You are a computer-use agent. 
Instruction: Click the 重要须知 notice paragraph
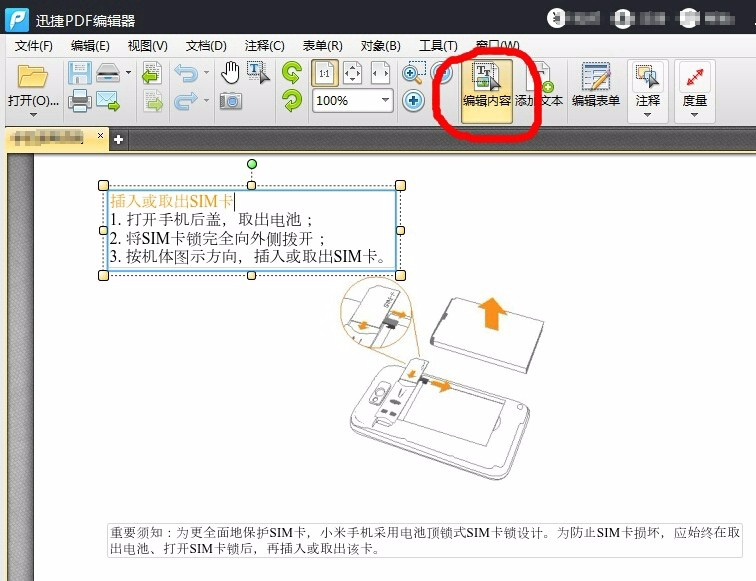[x=424, y=540]
